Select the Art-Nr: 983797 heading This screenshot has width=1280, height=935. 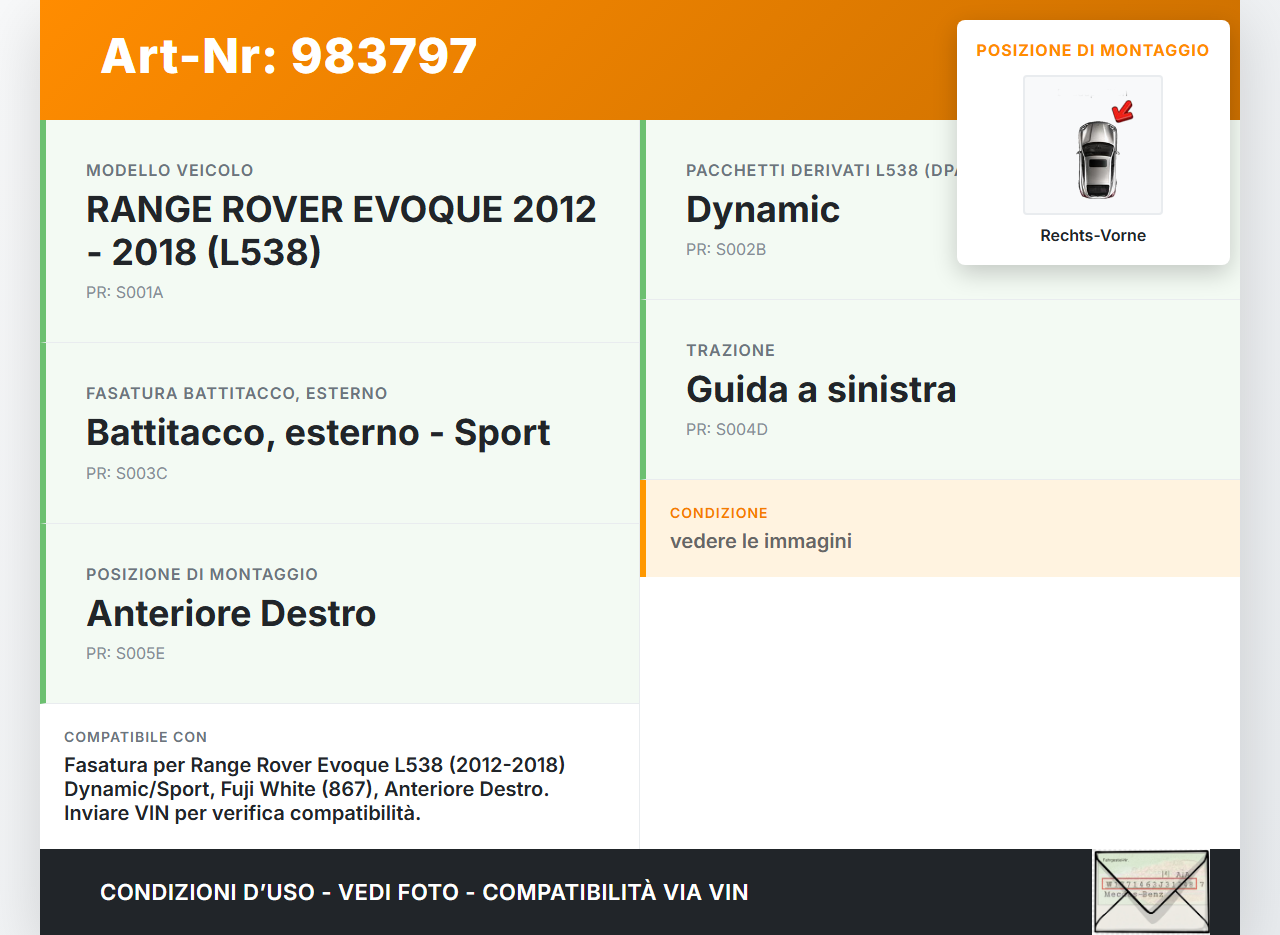click(289, 56)
